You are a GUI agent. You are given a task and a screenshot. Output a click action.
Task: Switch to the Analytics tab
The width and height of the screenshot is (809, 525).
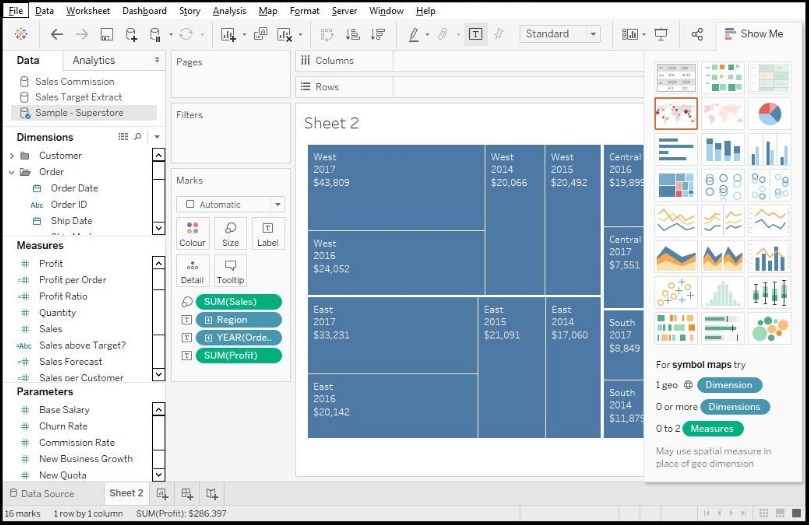[x=94, y=60]
